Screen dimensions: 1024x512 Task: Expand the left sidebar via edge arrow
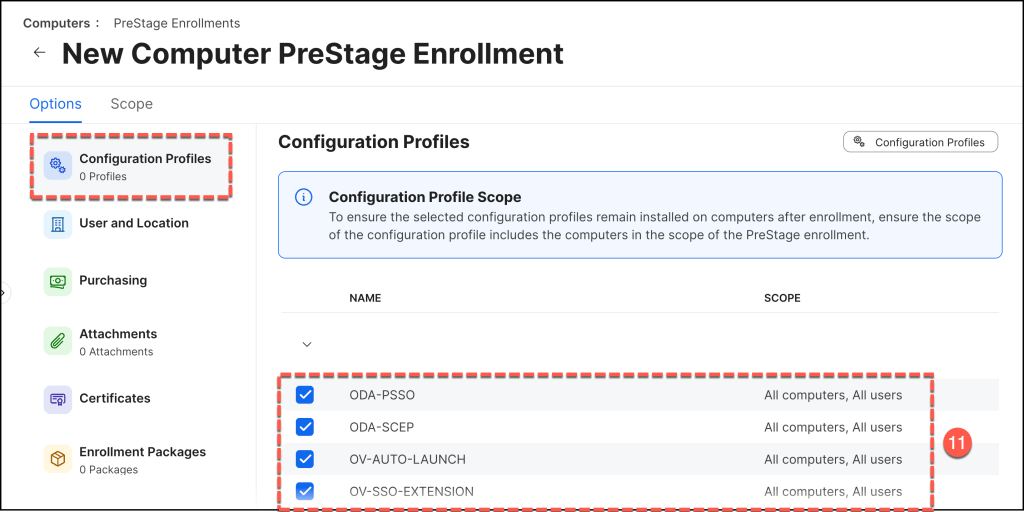coord(3,293)
